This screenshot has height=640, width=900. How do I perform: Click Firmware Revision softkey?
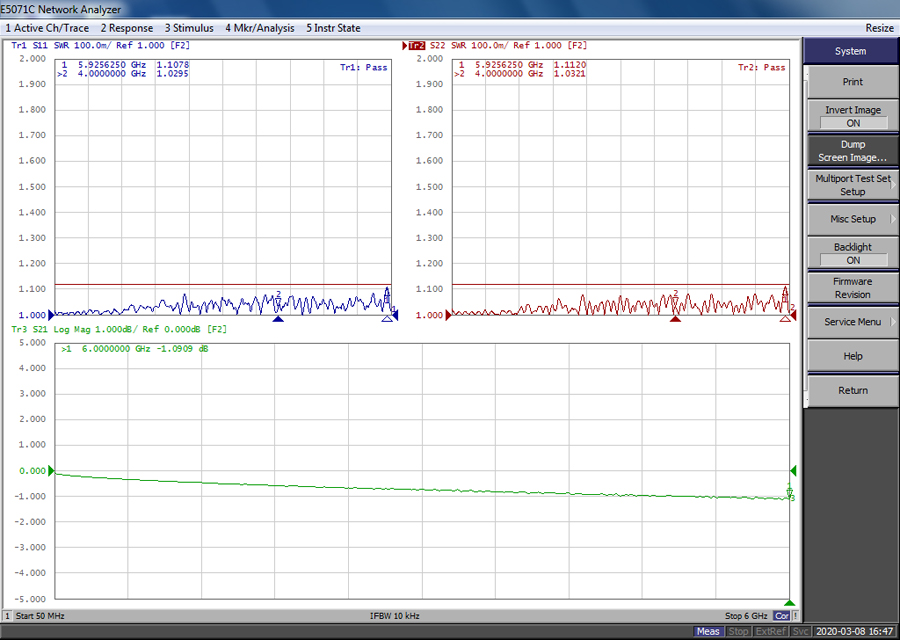pyautogui.click(x=852, y=288)
